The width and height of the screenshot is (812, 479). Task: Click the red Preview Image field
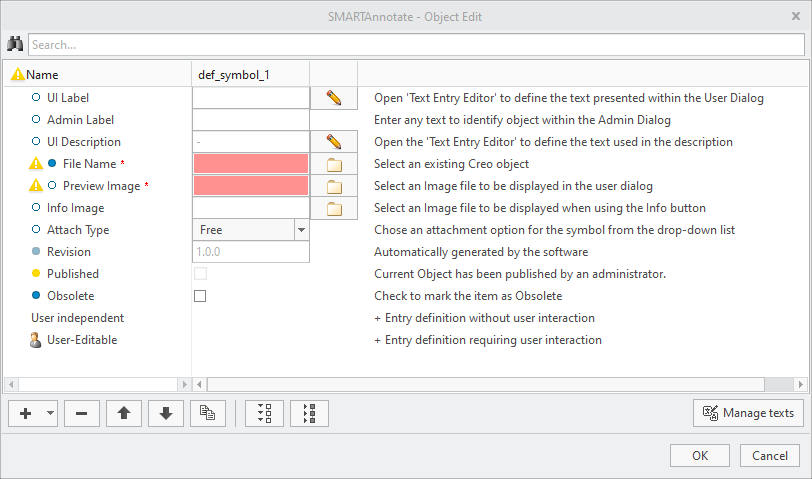[x=251, y=186]
